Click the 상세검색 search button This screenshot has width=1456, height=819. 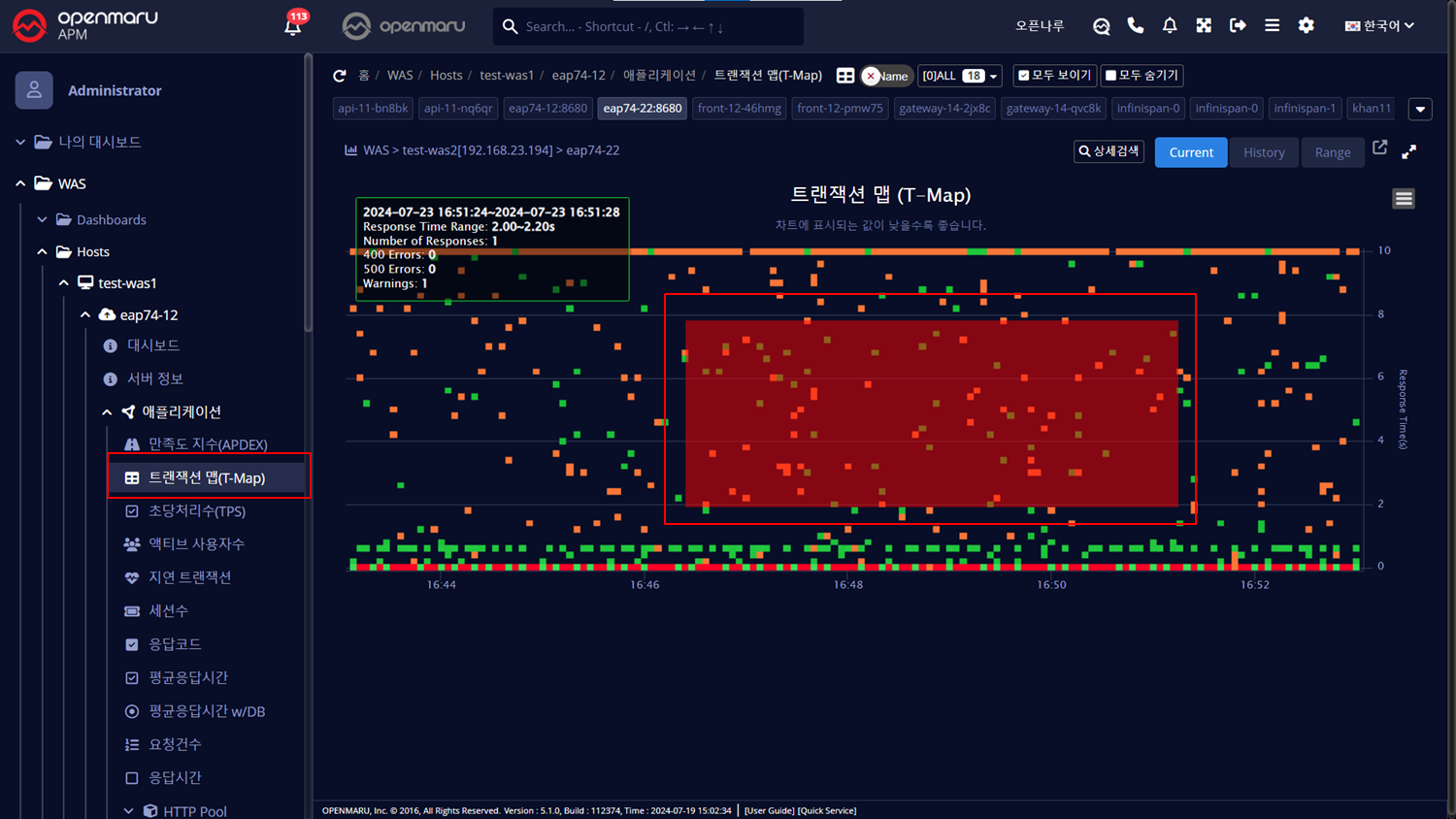[1109, 151]
